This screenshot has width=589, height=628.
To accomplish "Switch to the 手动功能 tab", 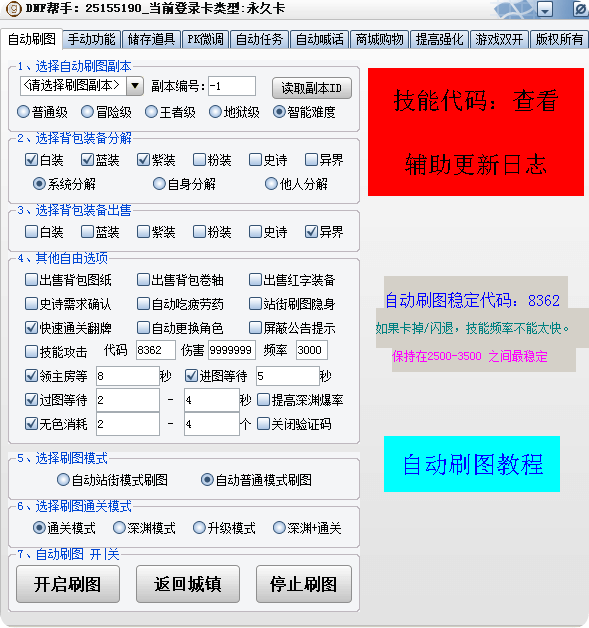I will tap(91, 40).
